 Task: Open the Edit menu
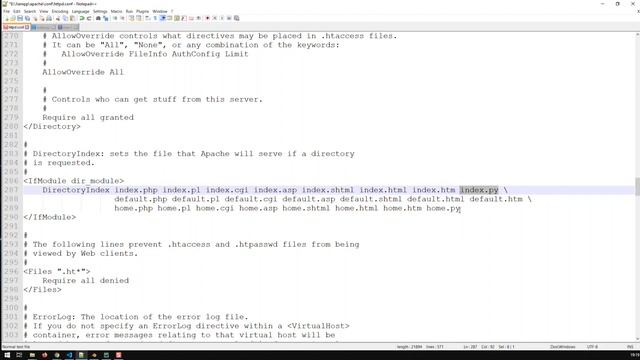point(17,11)
